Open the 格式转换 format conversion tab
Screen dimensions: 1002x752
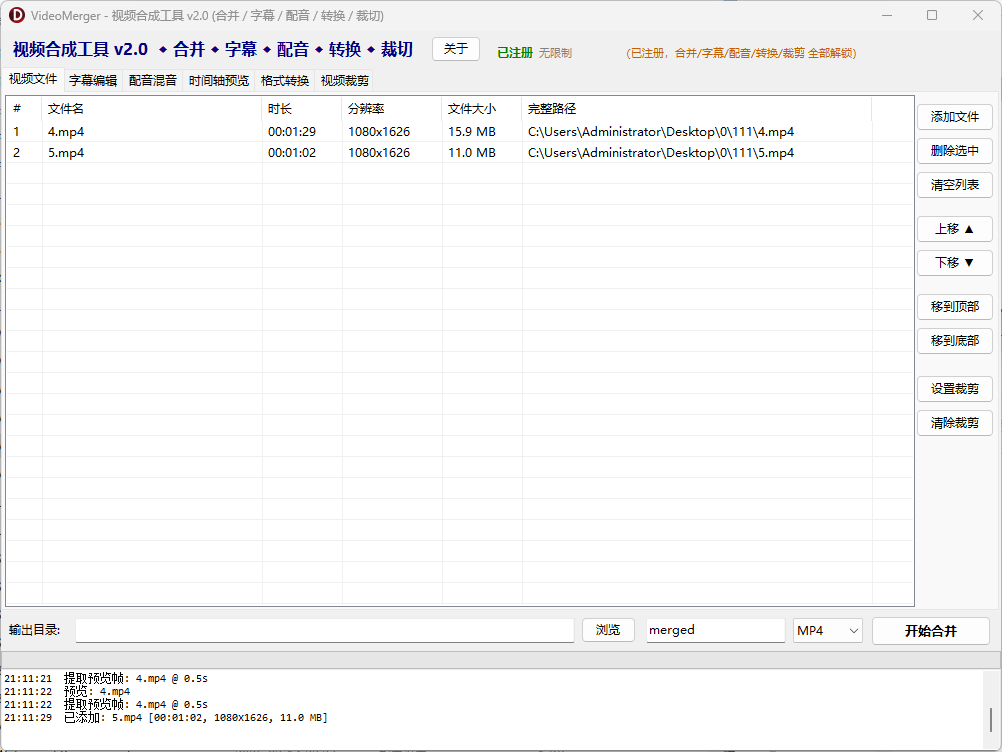click(283, 81)
